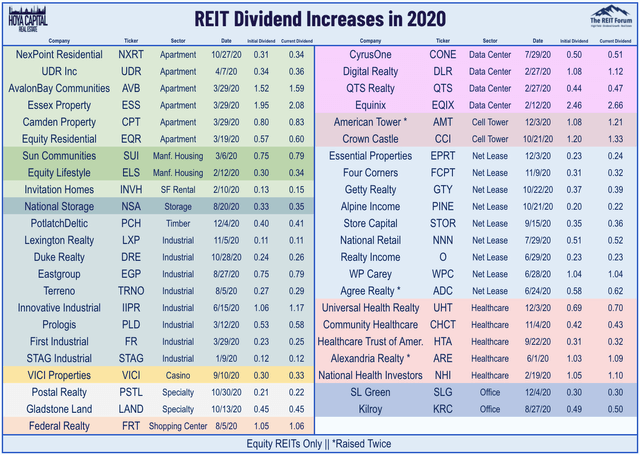
Task: Select Innovative Industrial current dividend 1.17
Action: (x=296, y=308)
